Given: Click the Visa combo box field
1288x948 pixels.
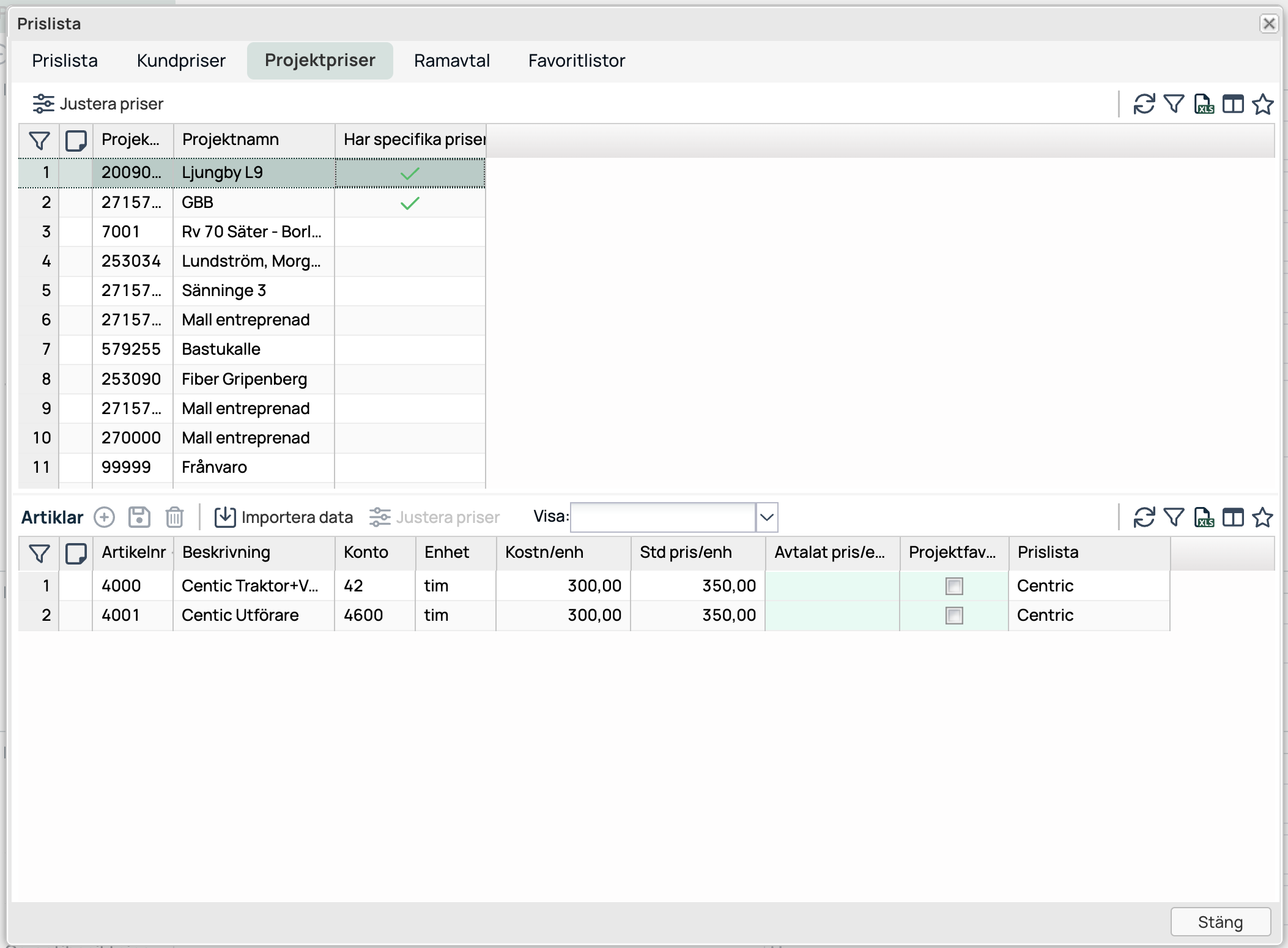Looking at the screenshot, I should click(663, 517).
